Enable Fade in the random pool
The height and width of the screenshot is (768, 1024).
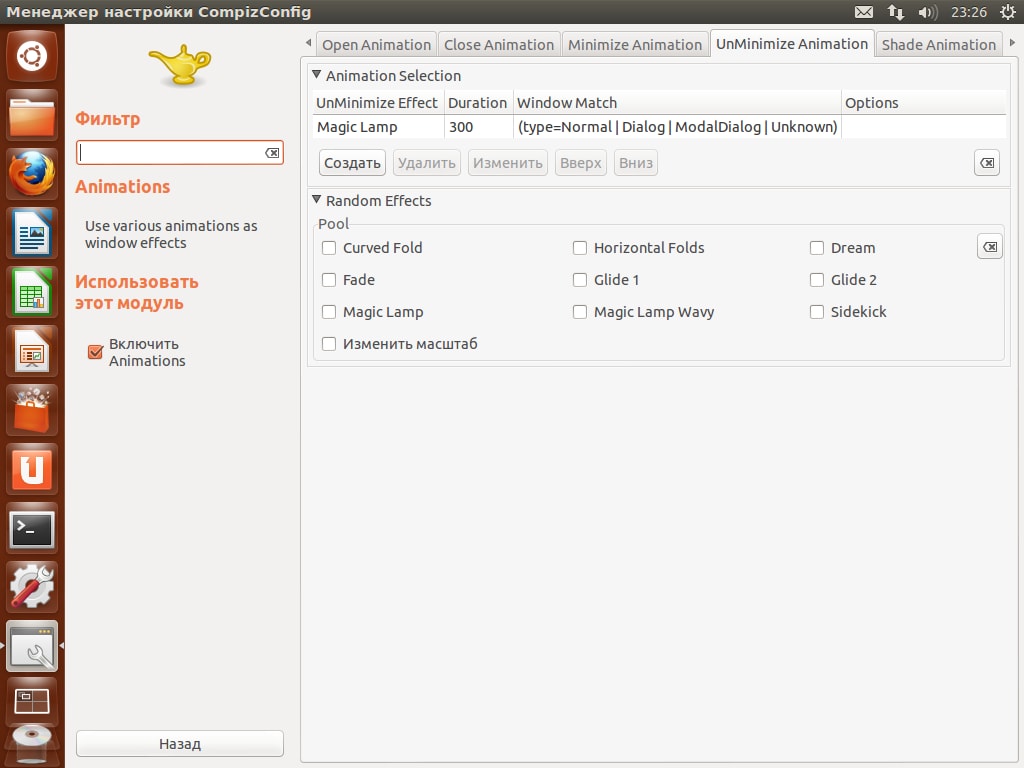[x=329, y=280]
